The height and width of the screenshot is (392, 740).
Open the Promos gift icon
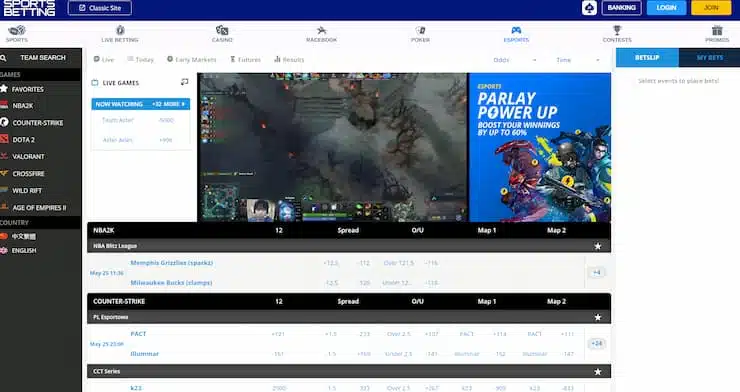pyautogui.click(x=717, y=30)
